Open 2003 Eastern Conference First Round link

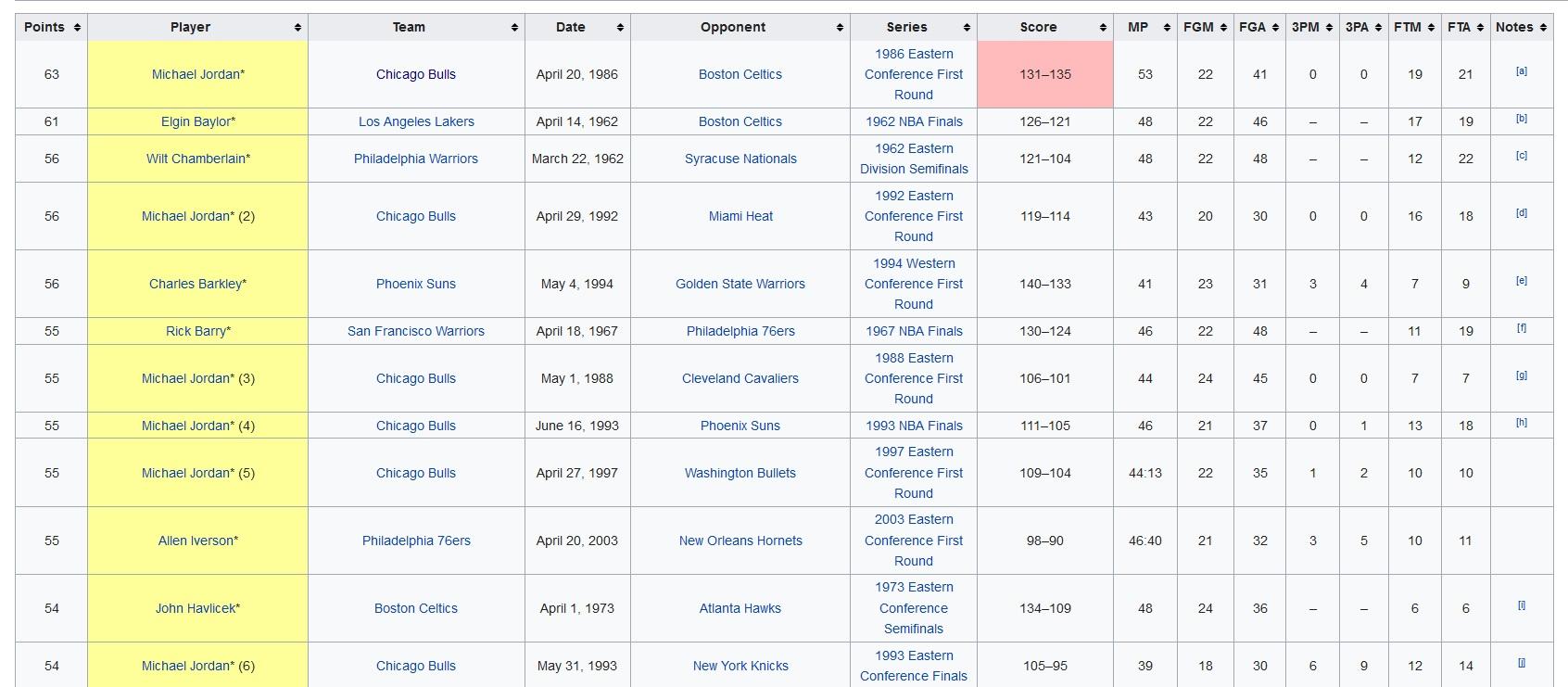click(914, 541)
